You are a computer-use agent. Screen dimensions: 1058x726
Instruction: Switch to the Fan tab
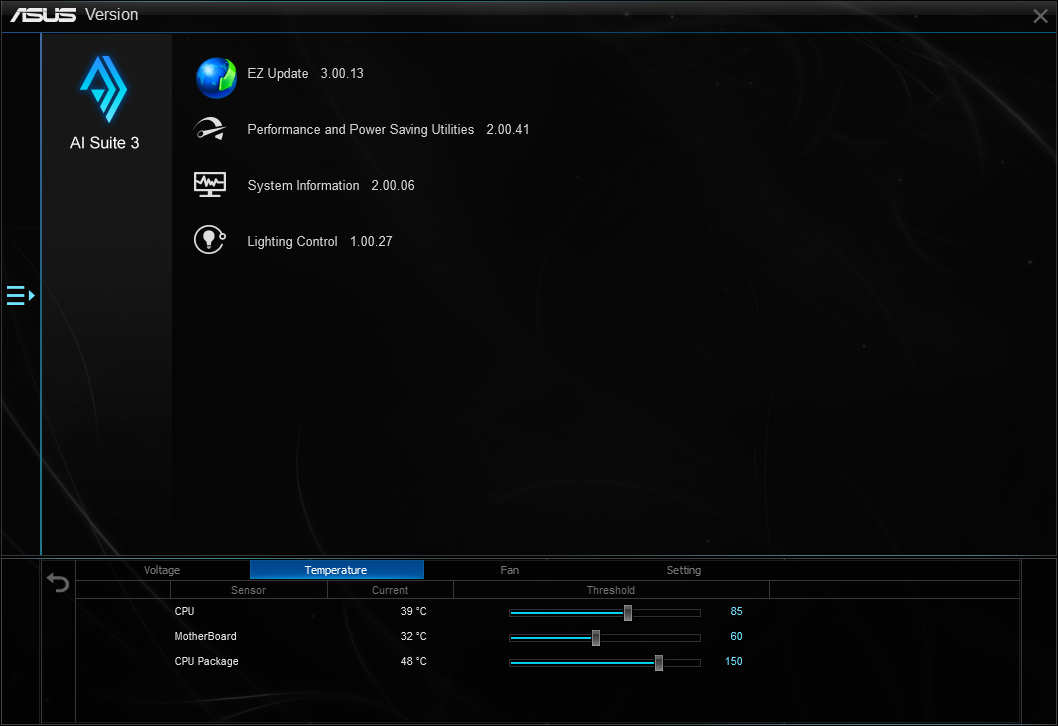pyautogui.click(x=510, y=570)
